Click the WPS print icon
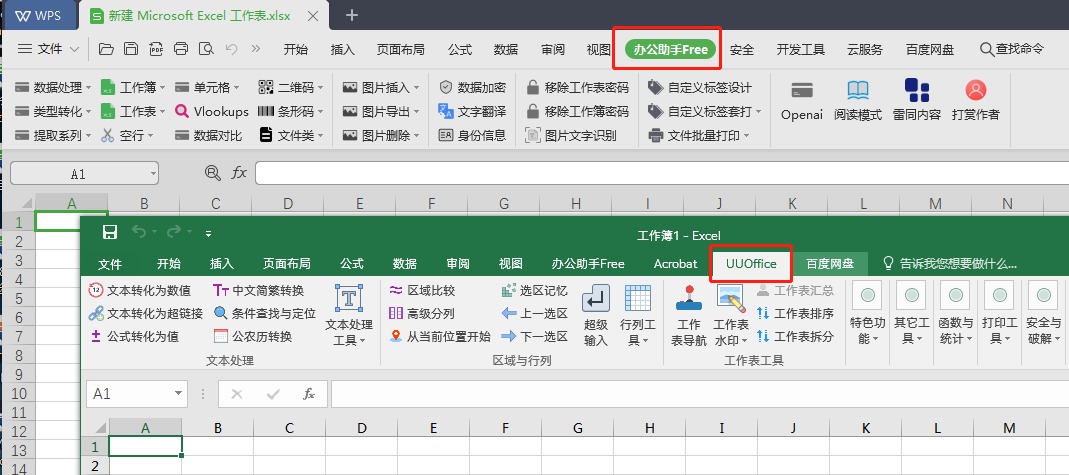The image size is (1069, 475). 181,48
